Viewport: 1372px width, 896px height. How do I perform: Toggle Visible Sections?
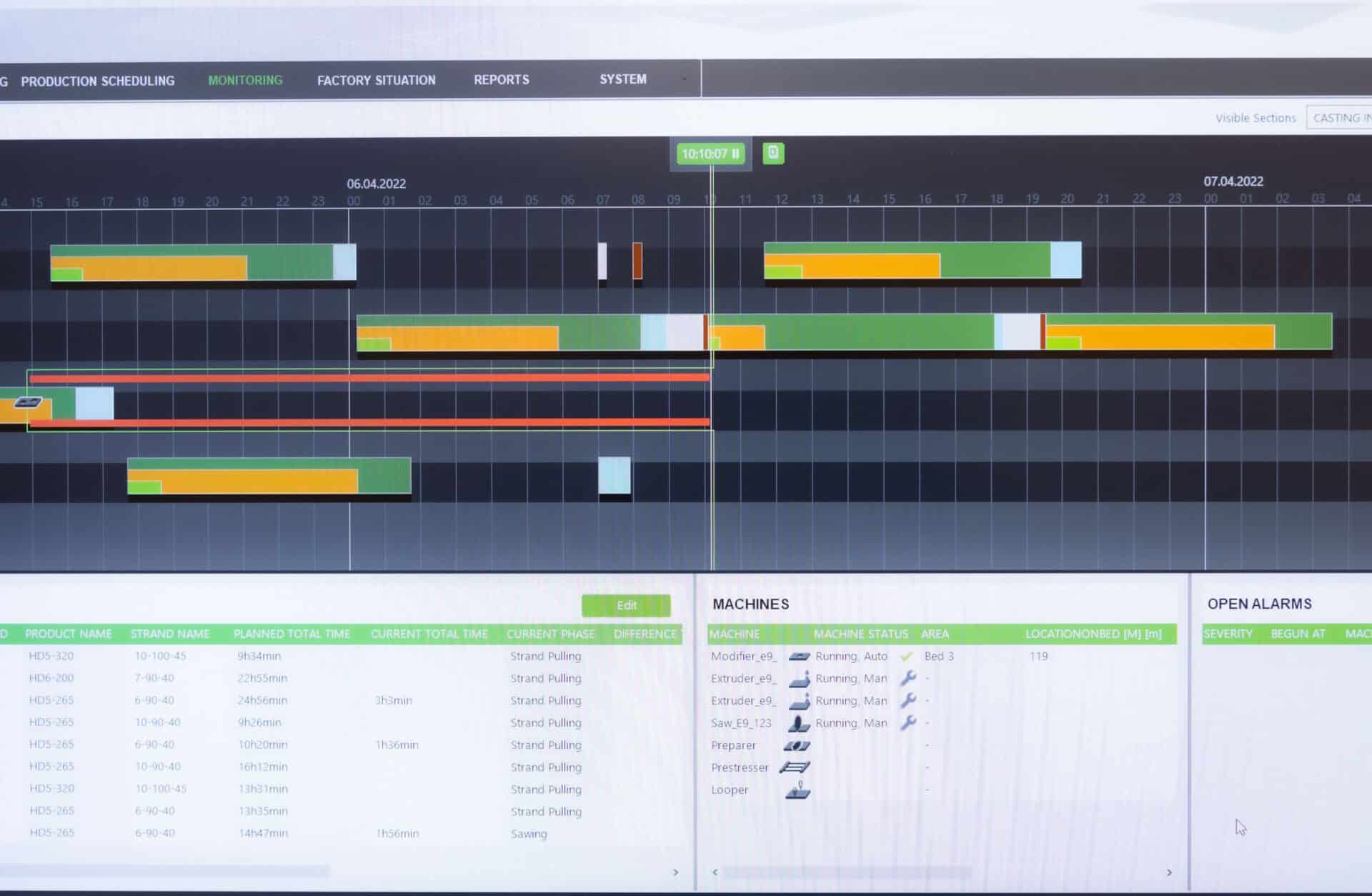pos(1256,117)
